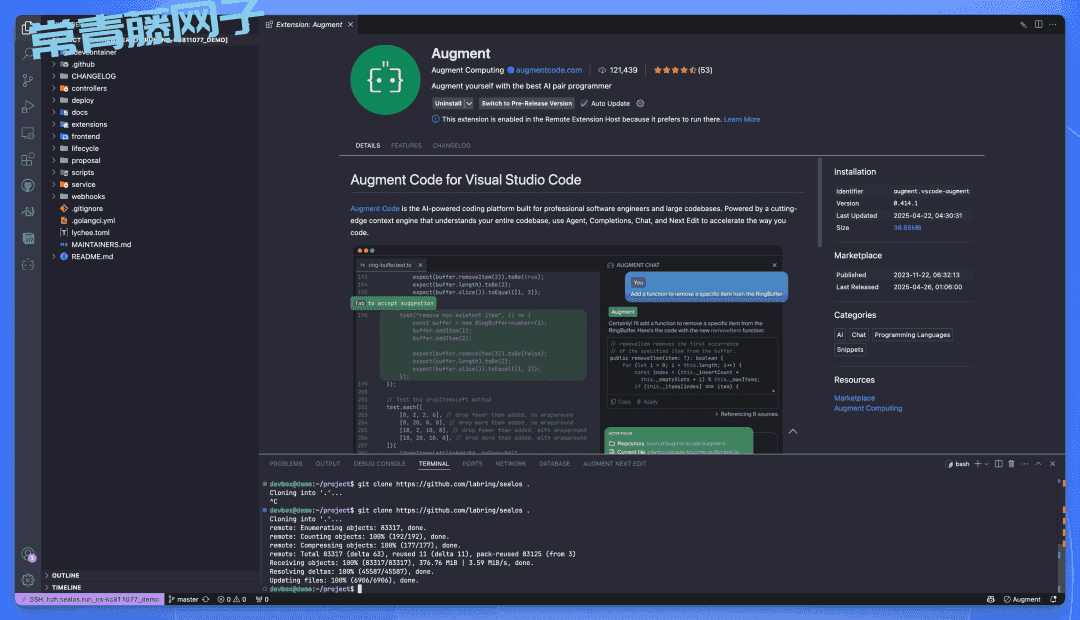The width and height of the screenshot is (1080, 620).
Task: Select the bash terminal instance label
Action: 957,464
